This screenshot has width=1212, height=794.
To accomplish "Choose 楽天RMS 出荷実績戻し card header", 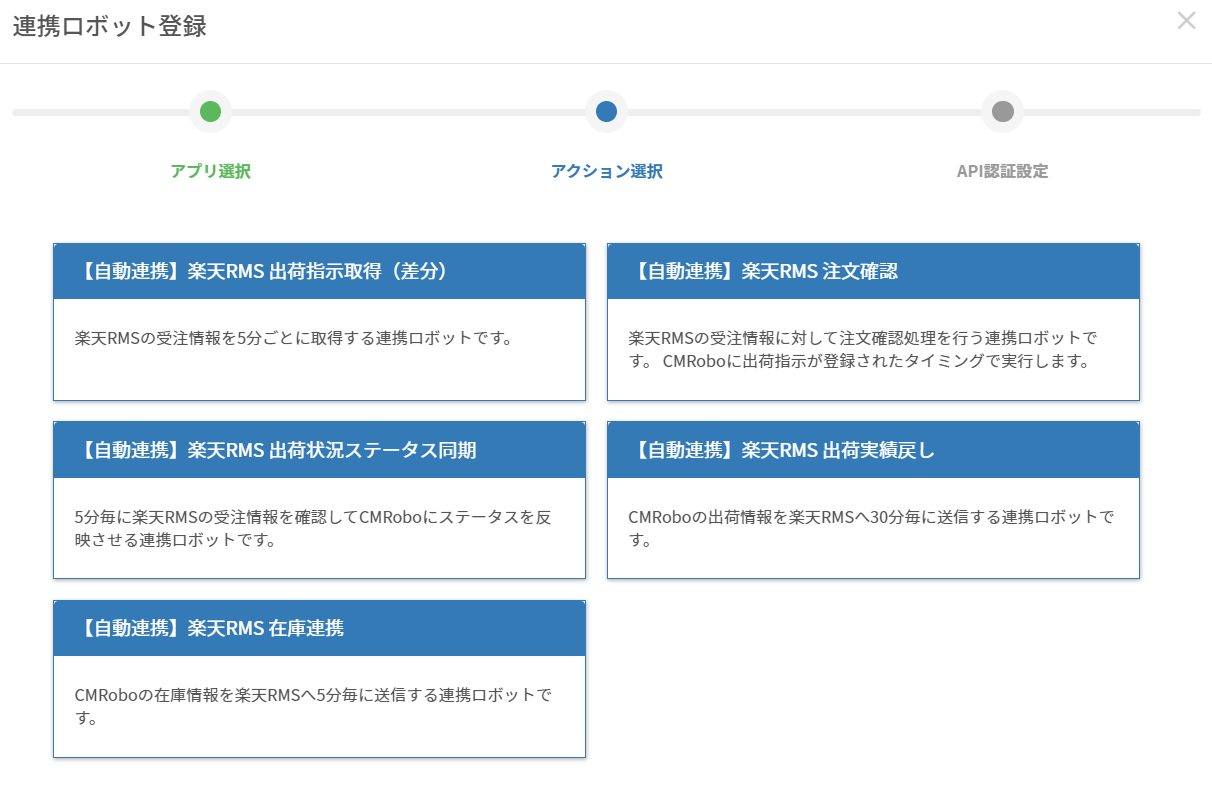I will pyautogui.click(x=873, y=450).
